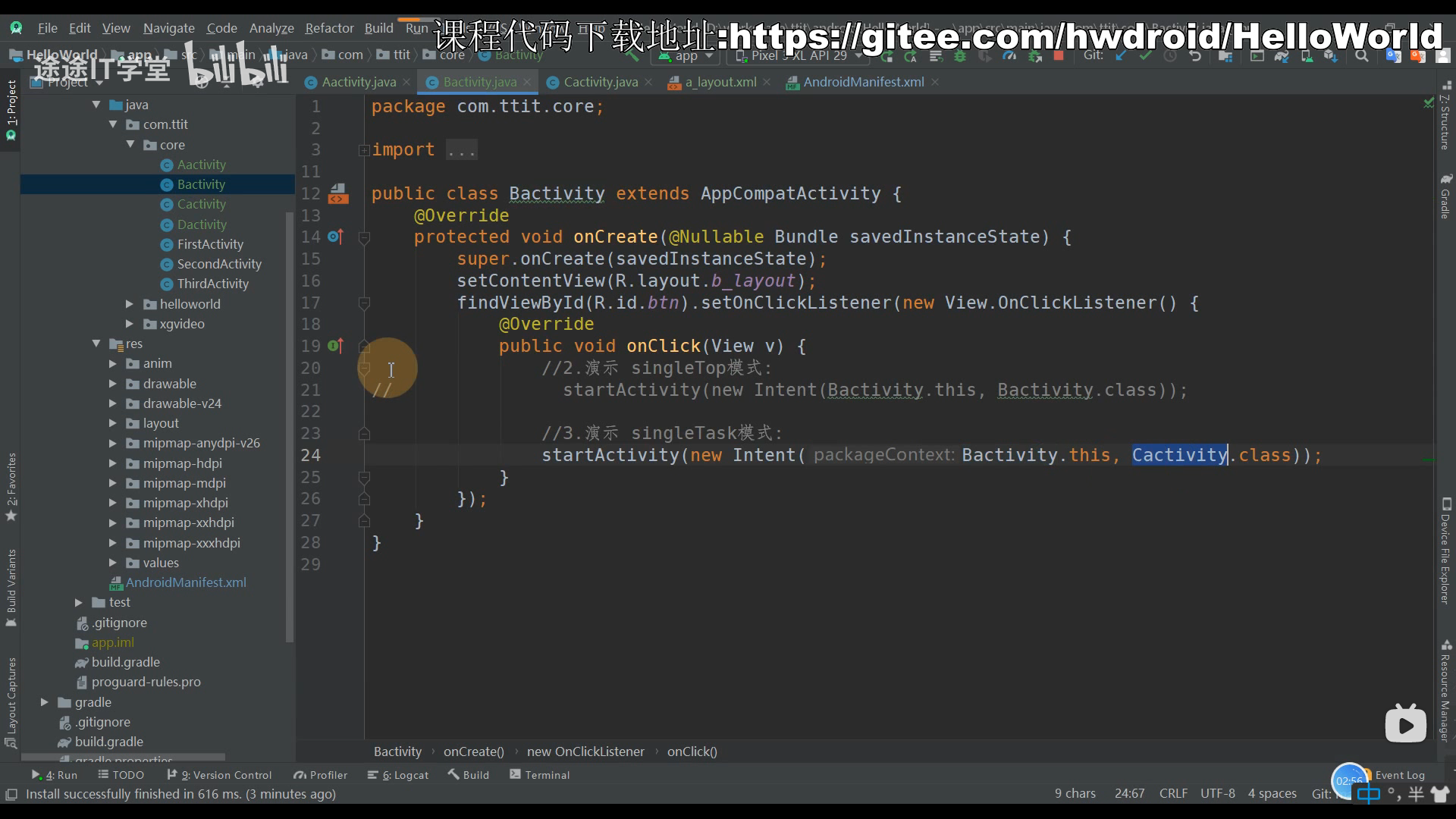Click the red Stop button in toolbar

point(1059,55)
